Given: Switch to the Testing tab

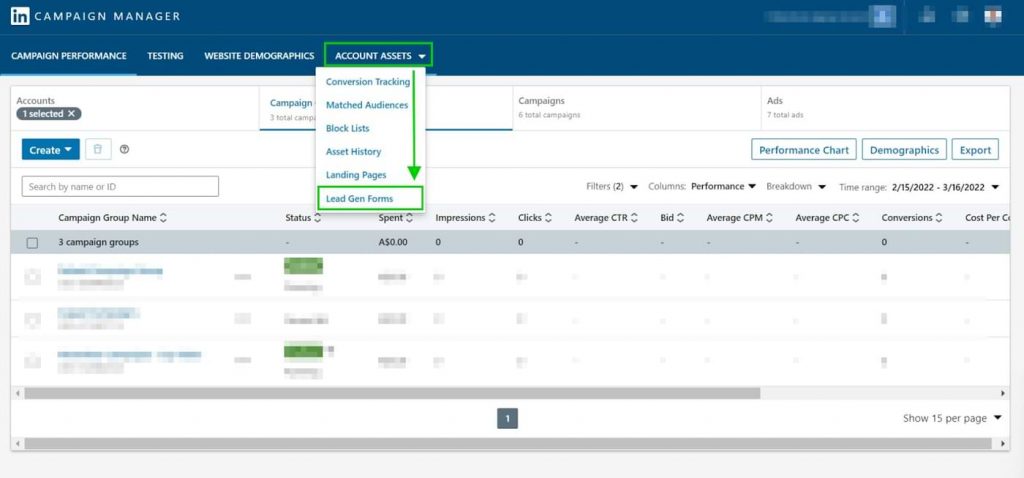Looking at the screenshot, I should click(165, 56).
